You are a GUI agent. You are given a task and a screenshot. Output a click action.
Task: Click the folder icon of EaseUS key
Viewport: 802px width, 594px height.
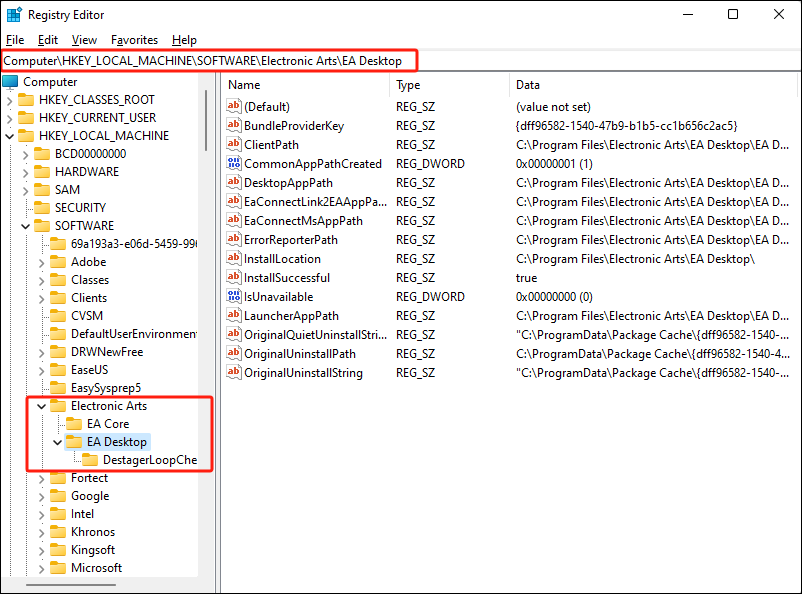(58, 370)
